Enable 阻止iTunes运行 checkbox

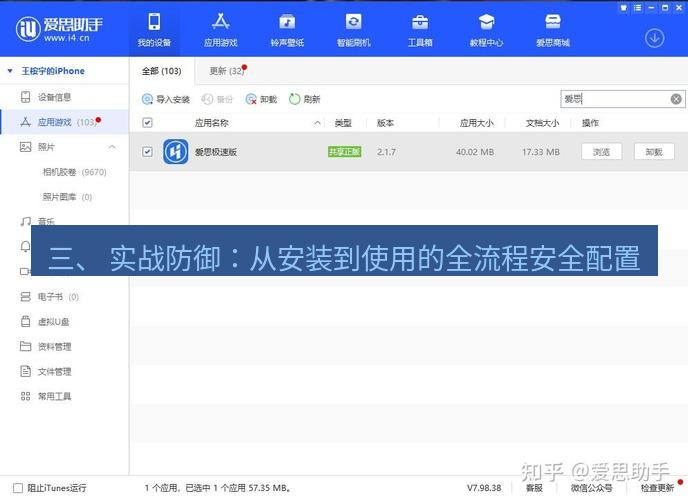click(x=18, y=488)
